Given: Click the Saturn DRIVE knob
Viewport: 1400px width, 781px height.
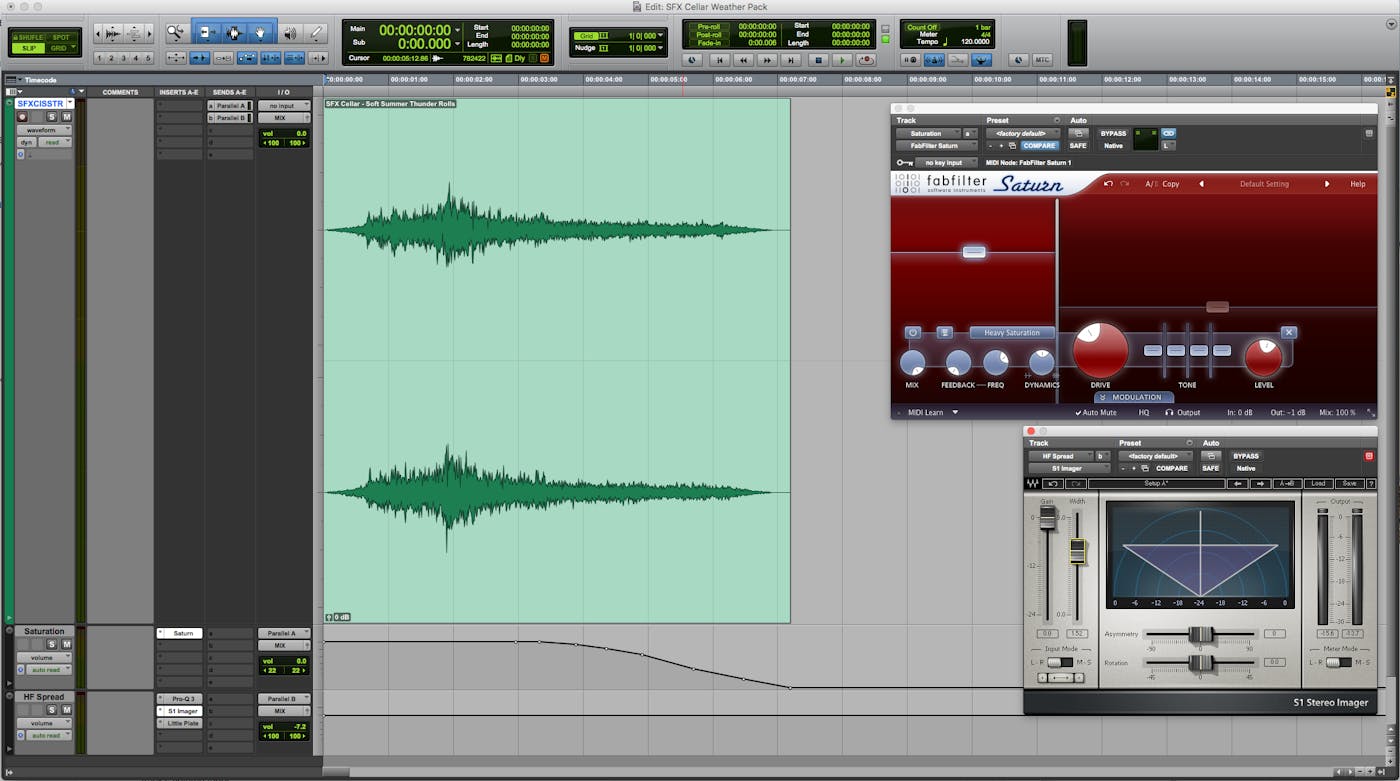Looking at the screenshot, I should 1100,350.
